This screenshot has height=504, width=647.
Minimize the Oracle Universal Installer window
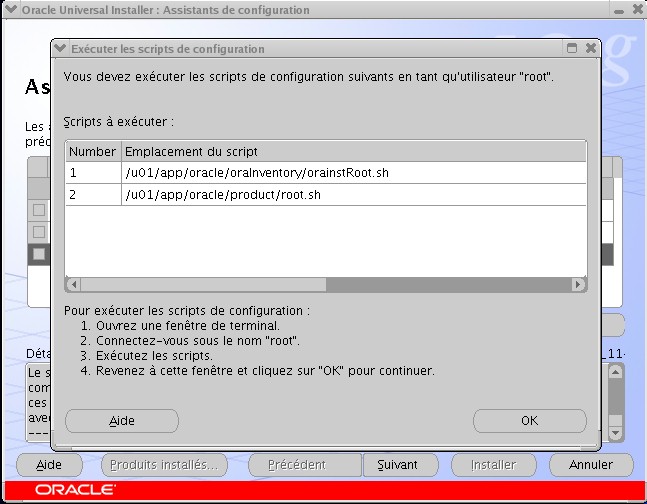click(x=619, y=10)
